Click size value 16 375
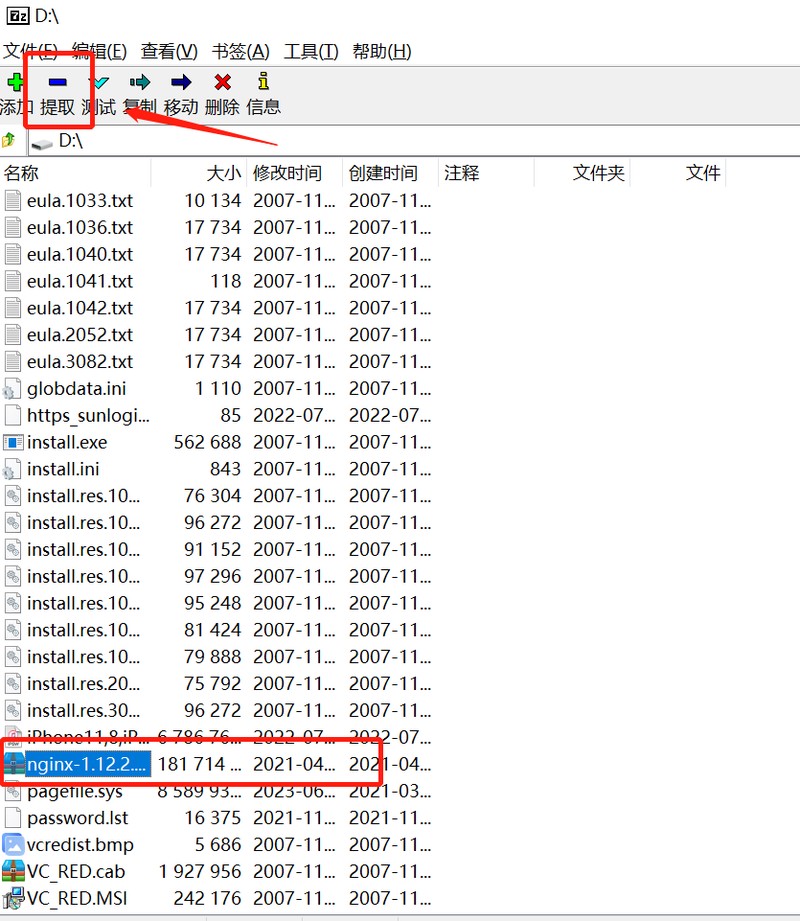Image resolution: width=800 pixels, height=921 pixels. click(213, 818)
